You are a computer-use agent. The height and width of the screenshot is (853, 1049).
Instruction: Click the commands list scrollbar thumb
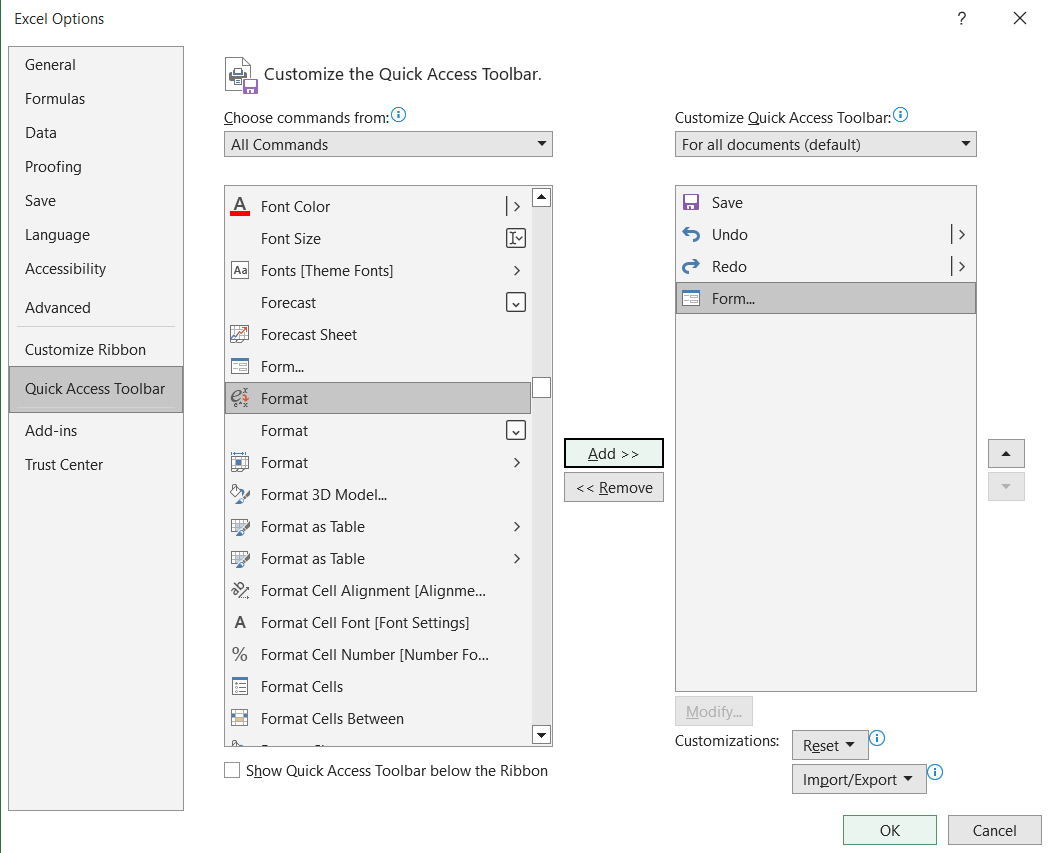541,387
